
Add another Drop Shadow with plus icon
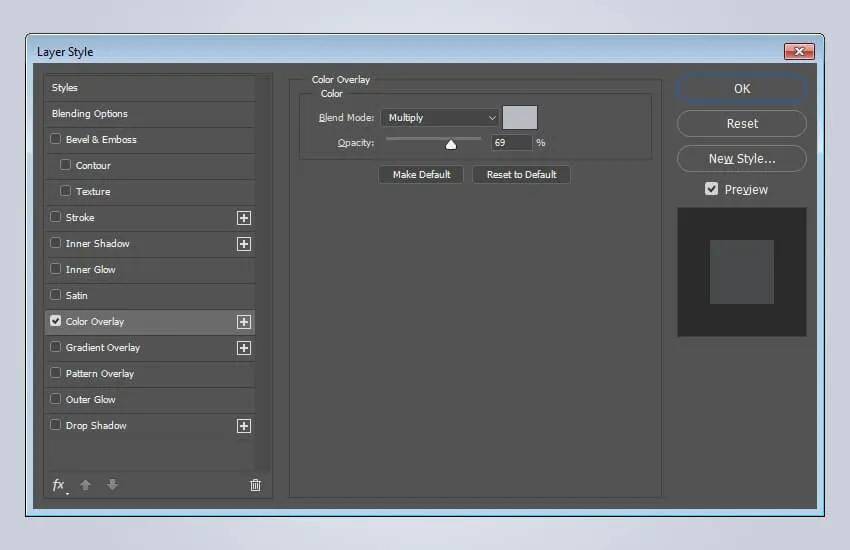[x=244, y=426]
